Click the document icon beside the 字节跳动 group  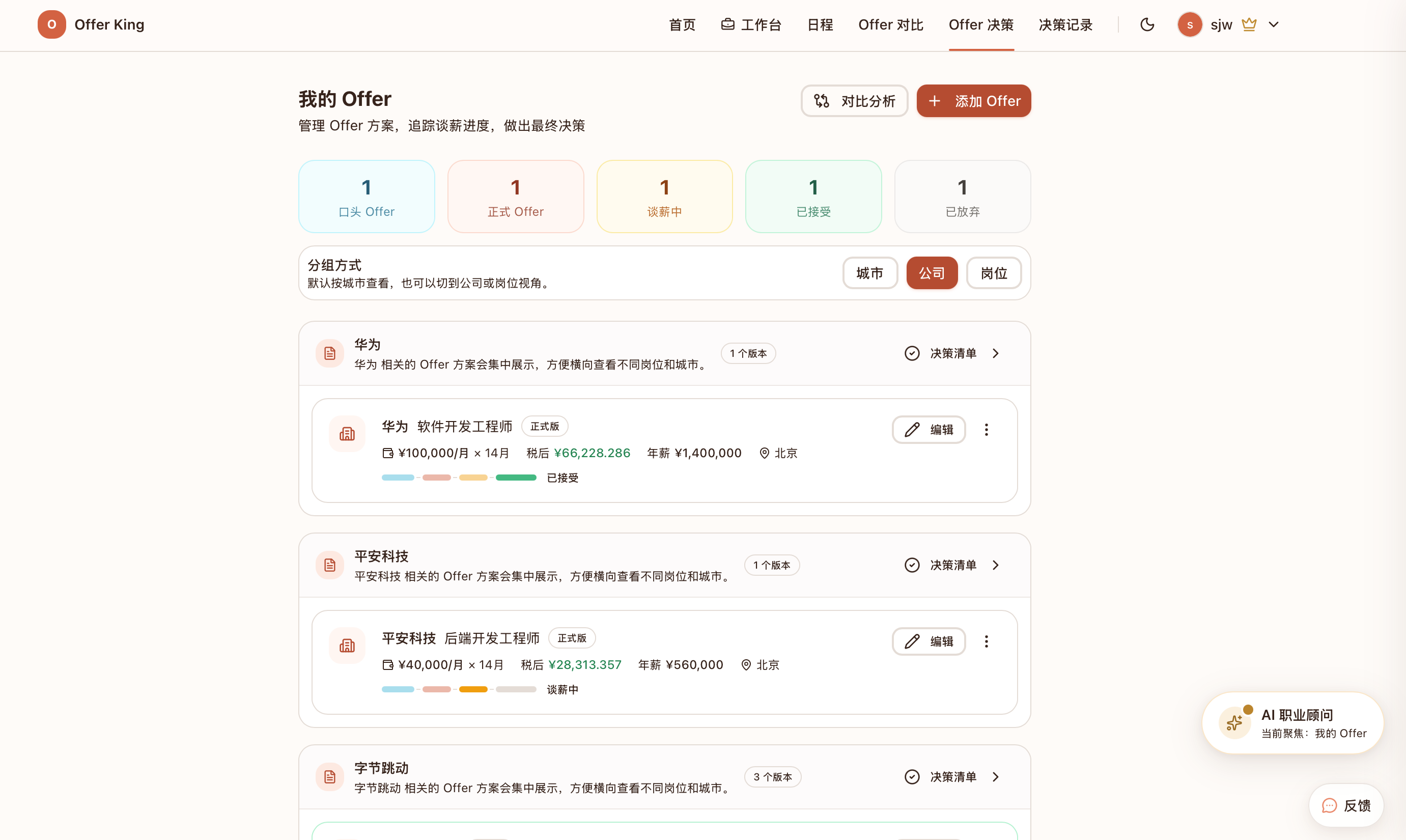pos(329,776)
